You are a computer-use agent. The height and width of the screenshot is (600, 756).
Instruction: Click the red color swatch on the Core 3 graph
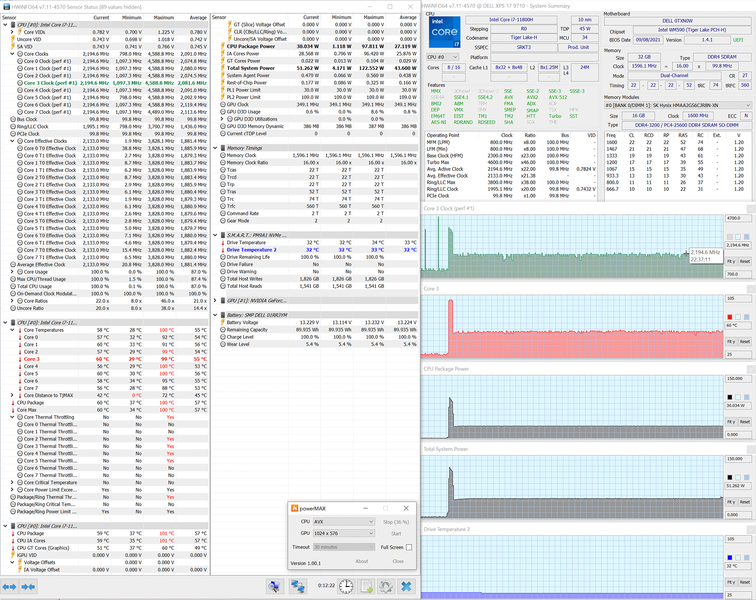[729, 317]
